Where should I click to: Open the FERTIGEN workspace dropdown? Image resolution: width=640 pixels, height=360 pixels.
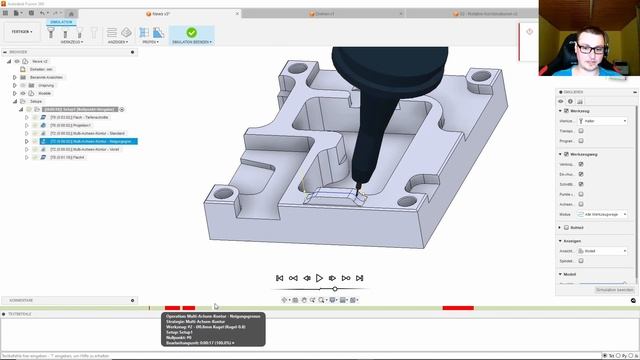(22, 31)
